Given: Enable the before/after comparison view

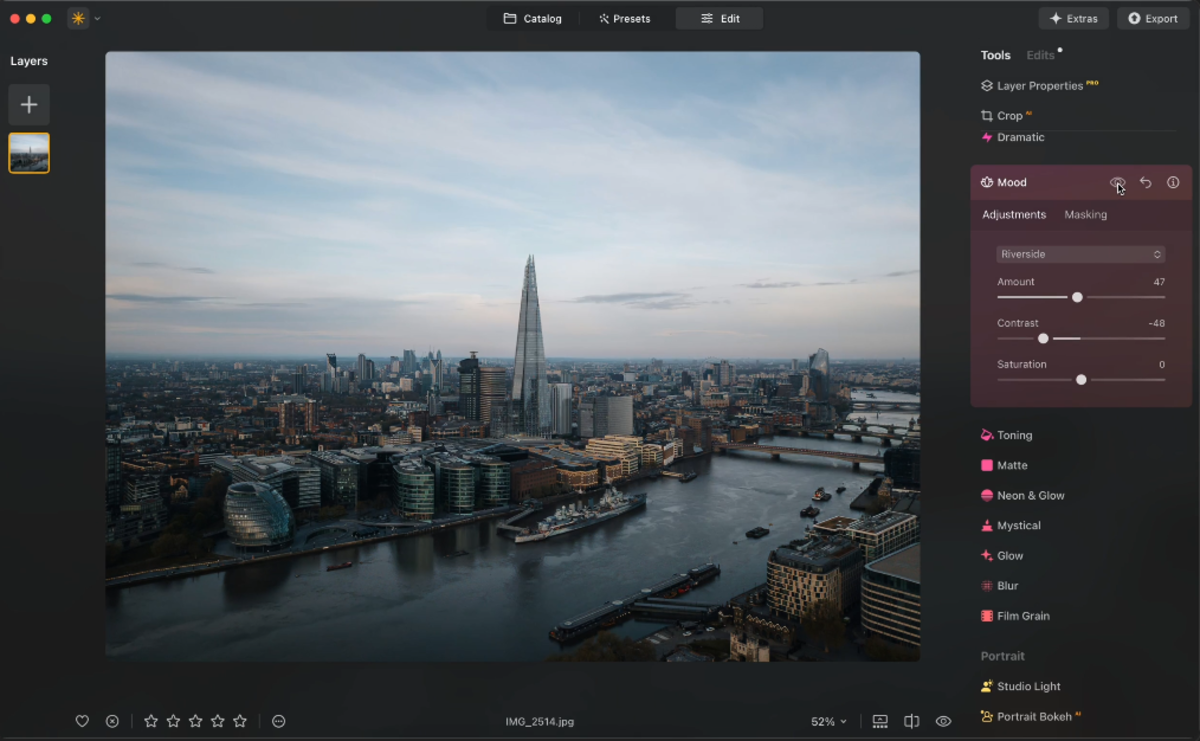Looking at the screenshot, I should [911, 720].
